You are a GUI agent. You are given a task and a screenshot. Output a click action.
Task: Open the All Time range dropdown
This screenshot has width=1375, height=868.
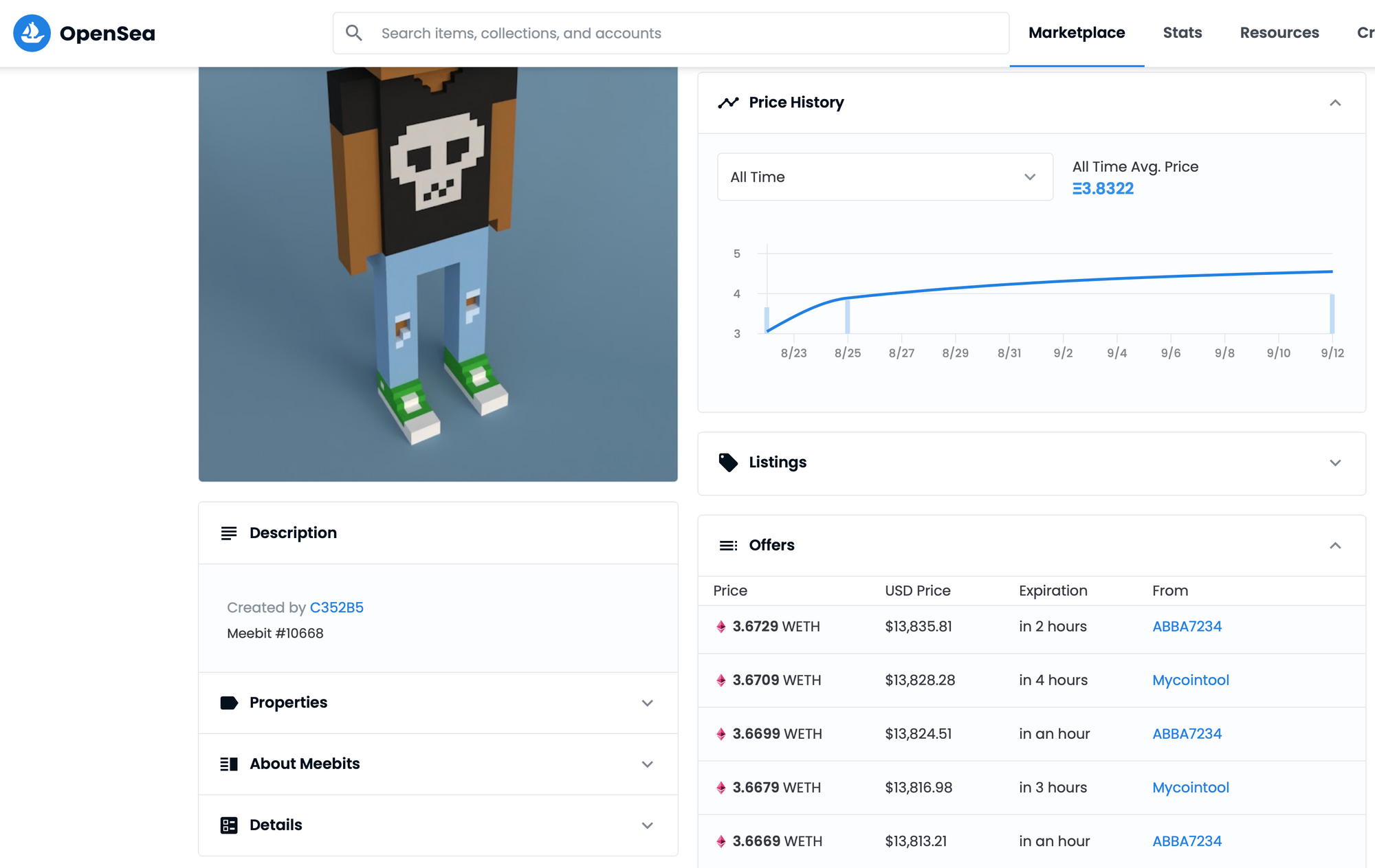pyautogui.click(x=884, y=177)
